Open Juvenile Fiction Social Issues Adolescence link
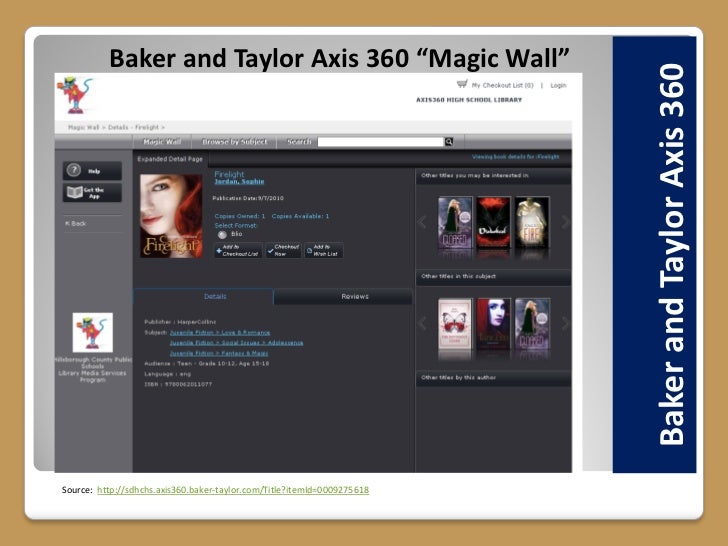Screen dimensions: 728x546 coord(236,343)
